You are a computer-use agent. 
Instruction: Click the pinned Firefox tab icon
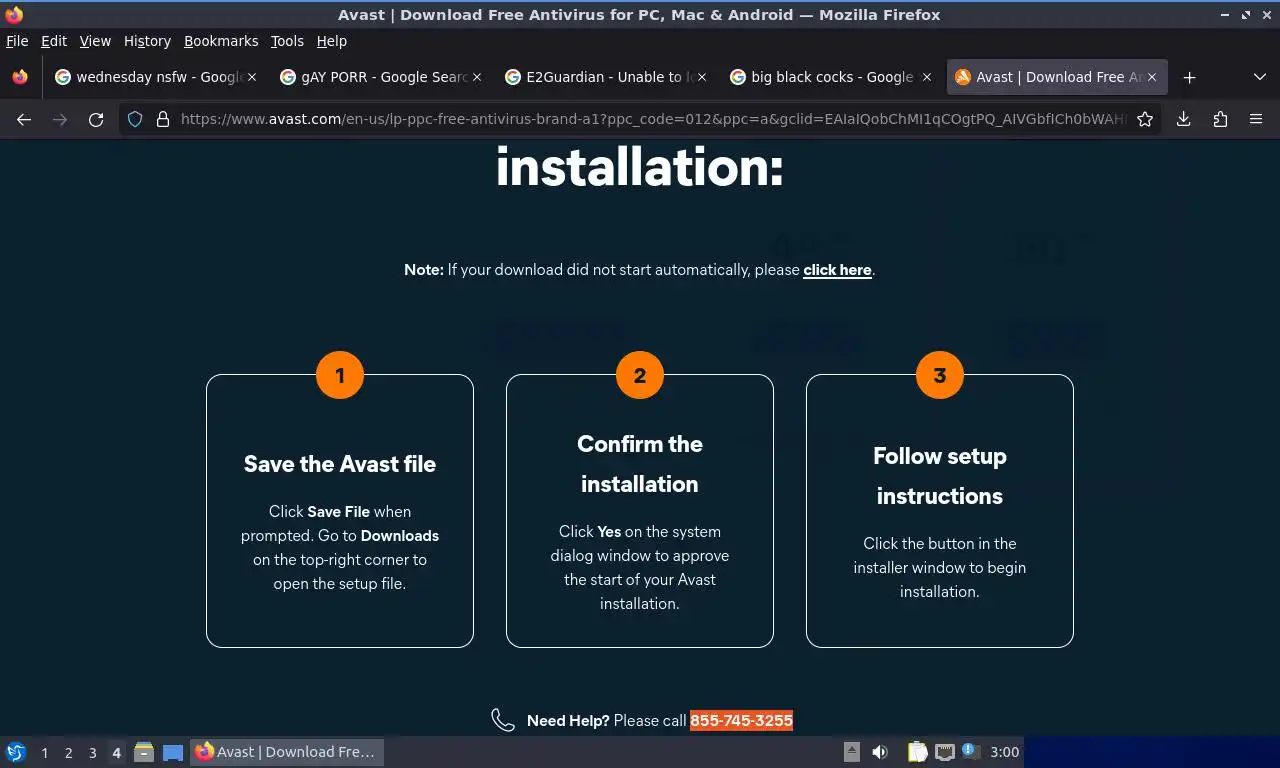point(20,77)
